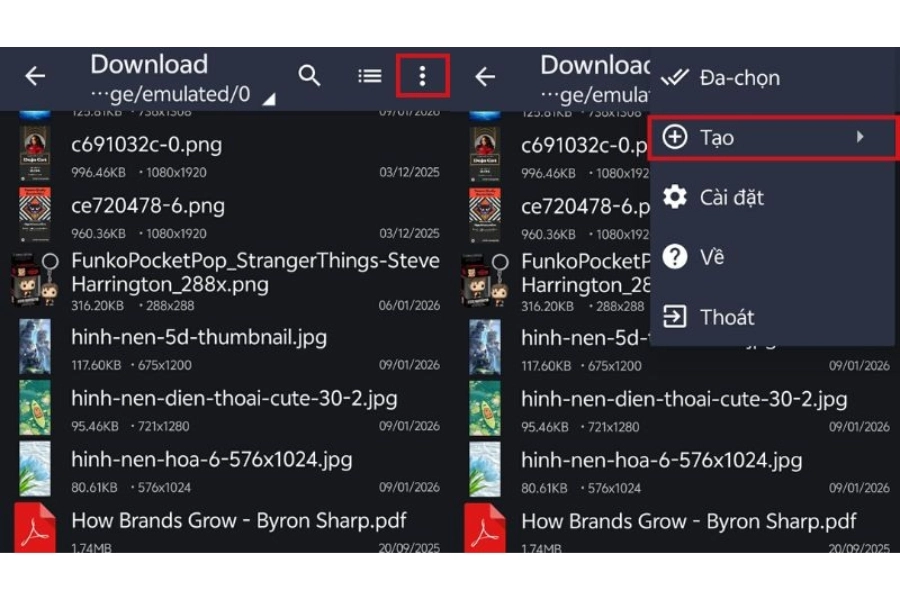Click the PDF red file icon
Image resolution: width=900 pixels, height=600 pixels.
(35, 527)
